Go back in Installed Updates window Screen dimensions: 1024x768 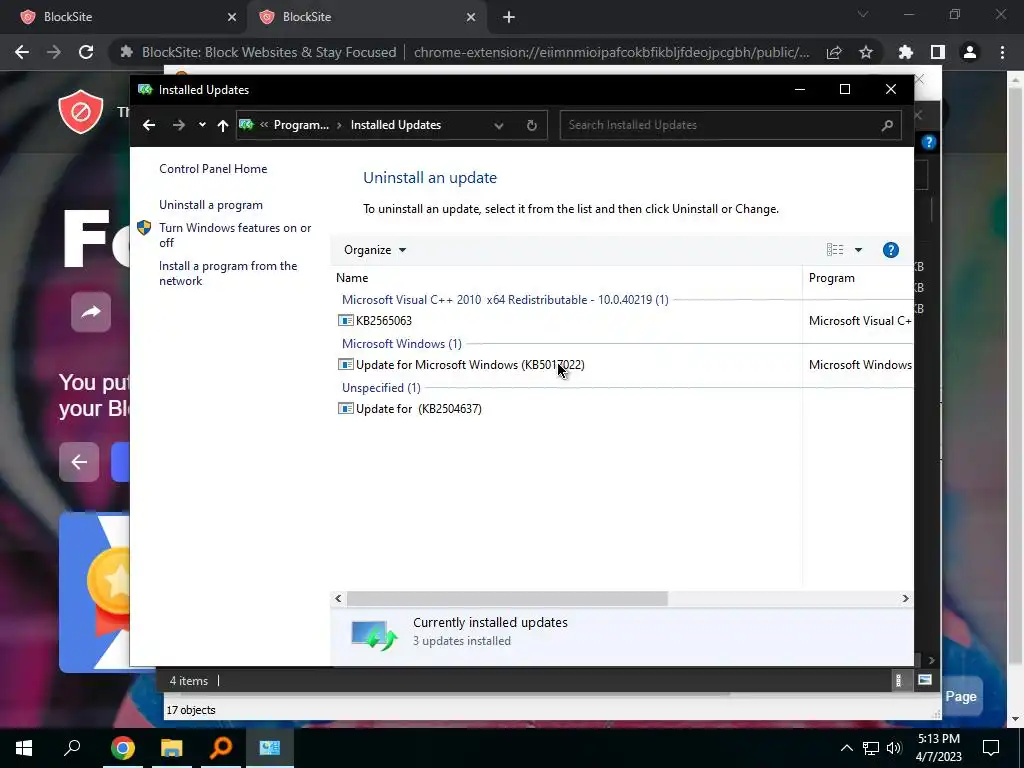149,125
